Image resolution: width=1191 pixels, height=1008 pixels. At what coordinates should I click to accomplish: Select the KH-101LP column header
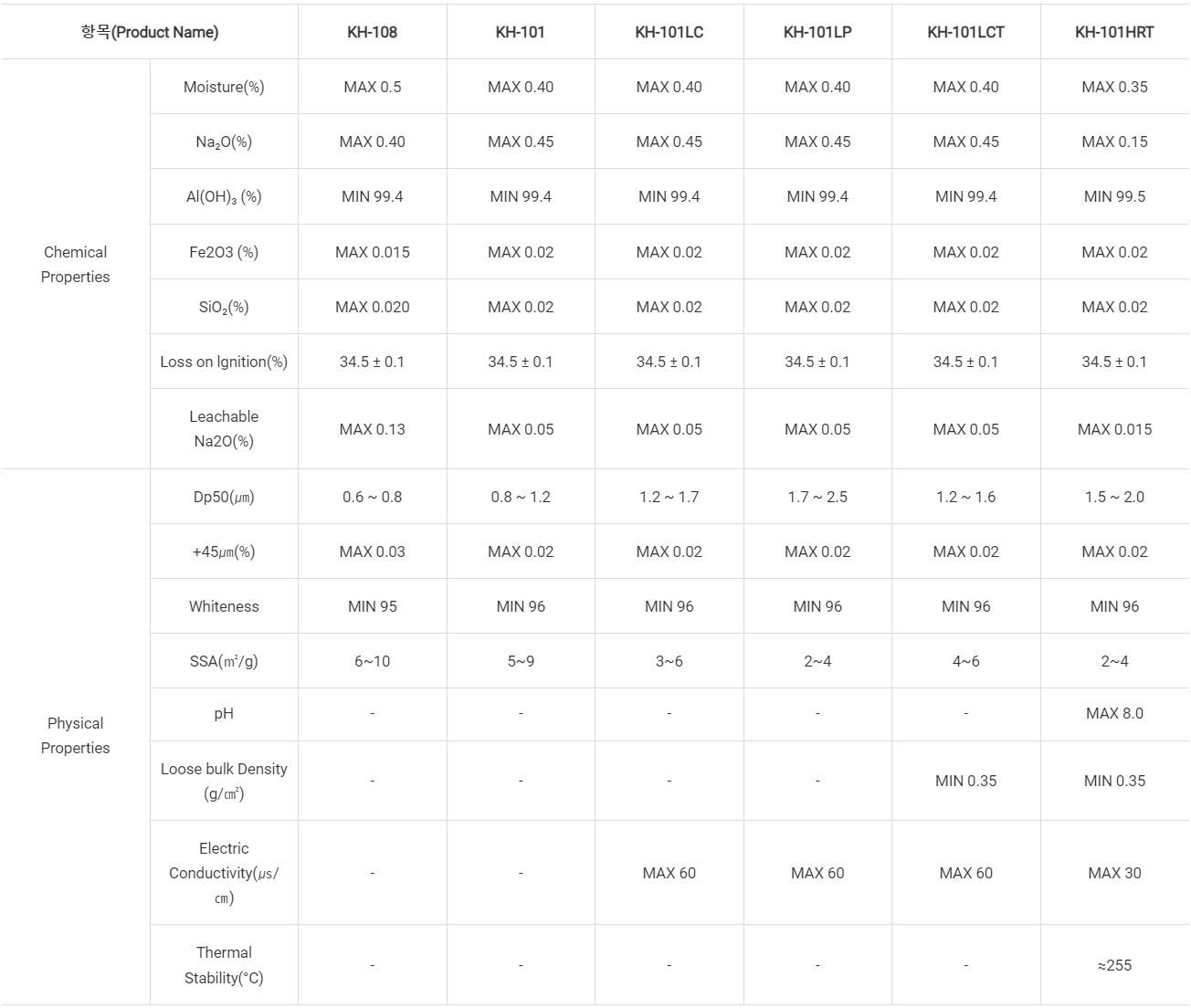pos(817,32)
